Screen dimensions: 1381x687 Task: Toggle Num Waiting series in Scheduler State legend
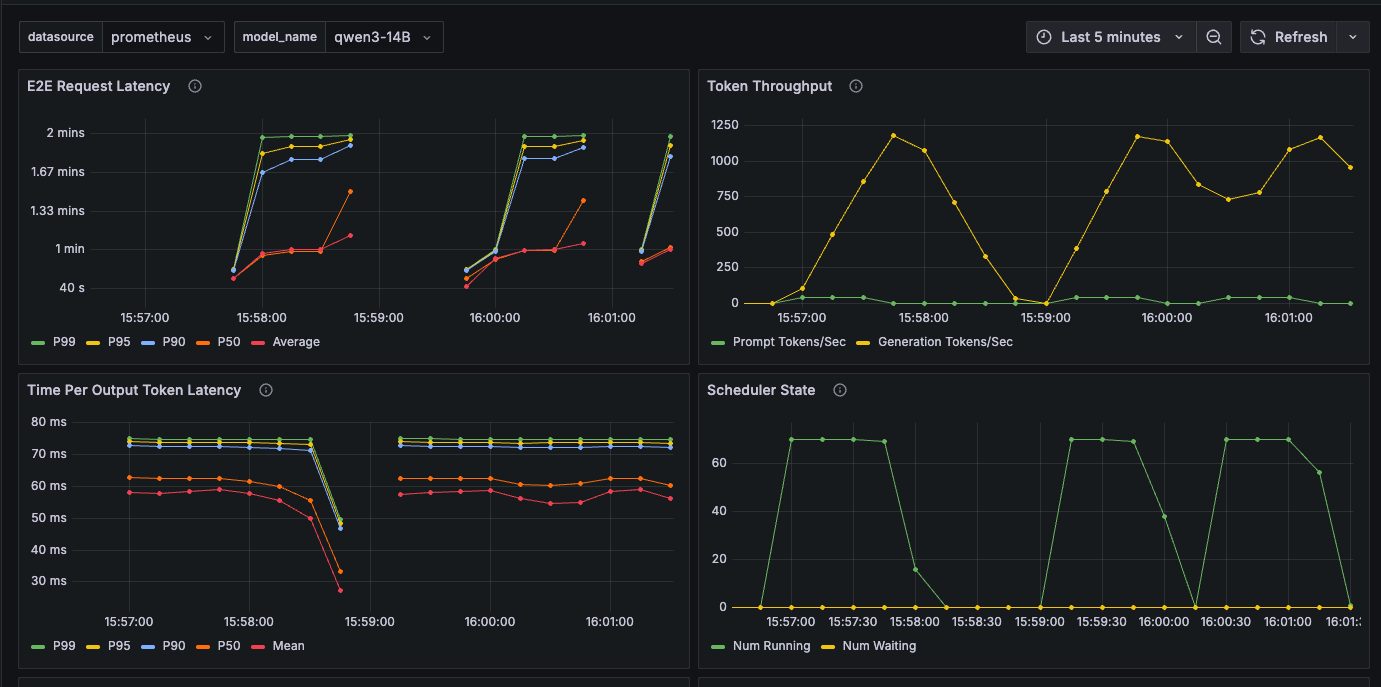click(x=879, y=646)
